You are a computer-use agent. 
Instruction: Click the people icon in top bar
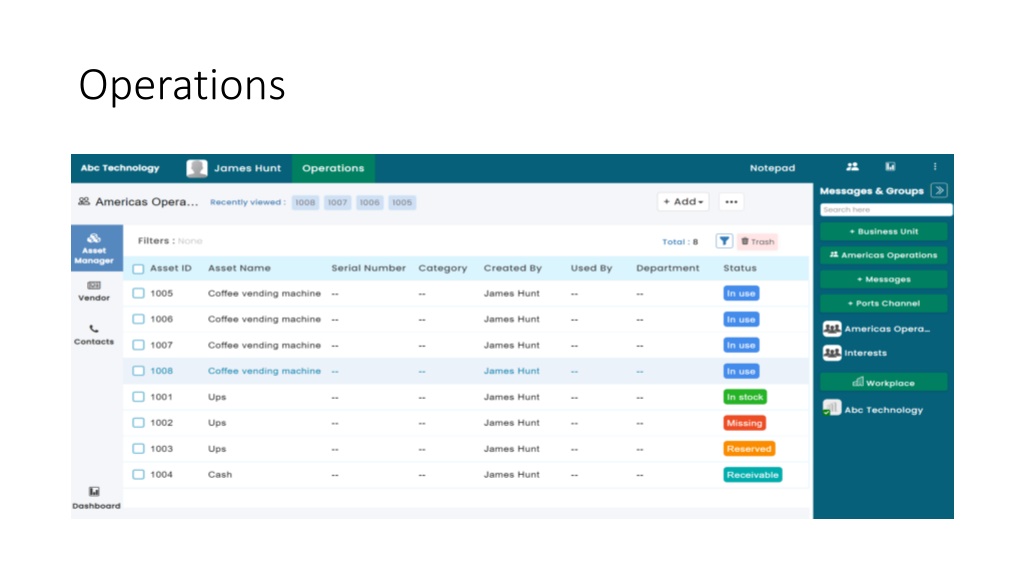[852, 167]
